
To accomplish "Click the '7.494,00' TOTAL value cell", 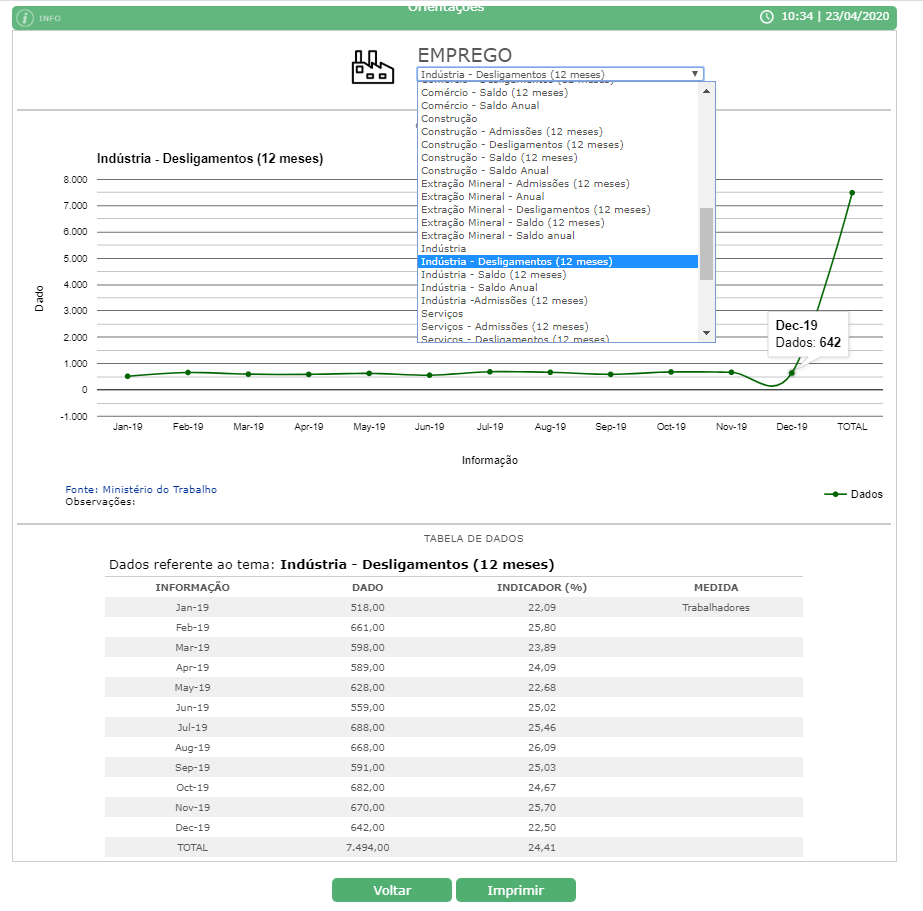I will click(x=367, y=847).
